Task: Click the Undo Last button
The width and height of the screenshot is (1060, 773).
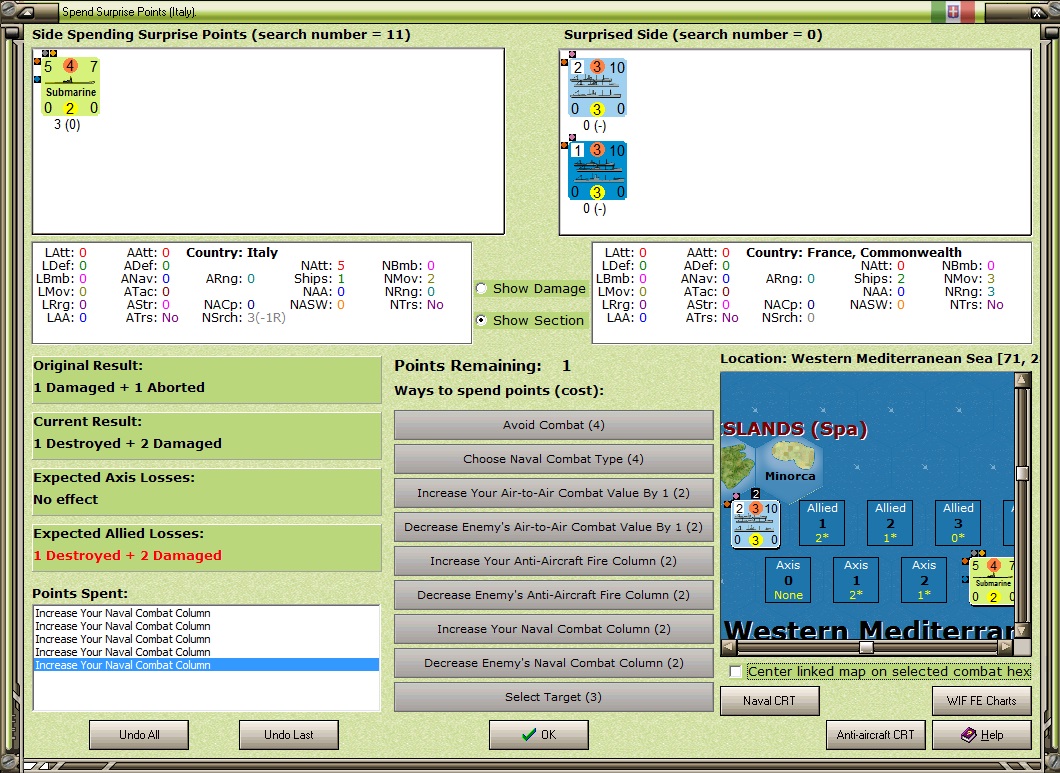Action: pyautogui.click(x=289, y=734)
